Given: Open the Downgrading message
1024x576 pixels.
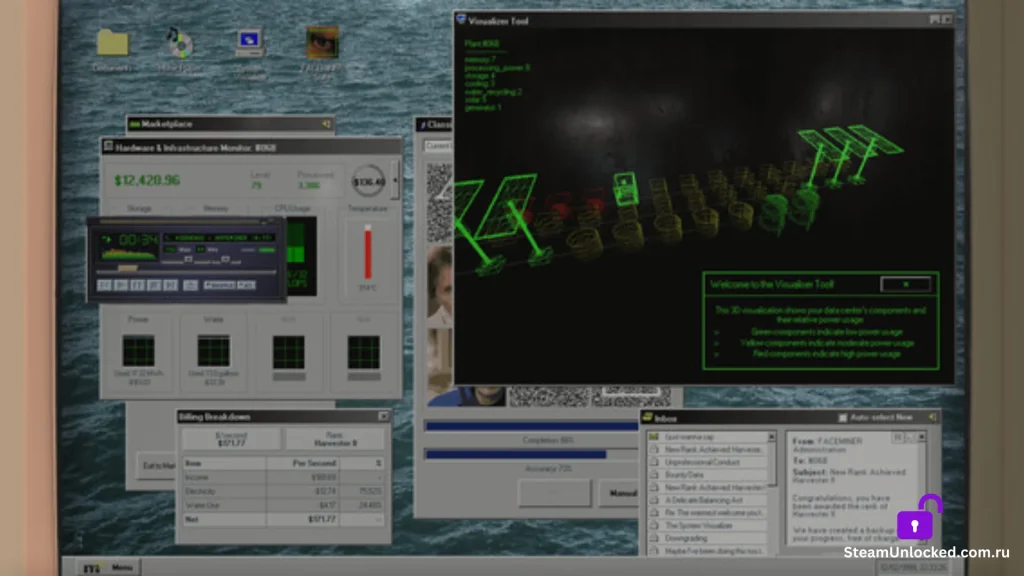Looking at the screenshot, I should (707, 538).
